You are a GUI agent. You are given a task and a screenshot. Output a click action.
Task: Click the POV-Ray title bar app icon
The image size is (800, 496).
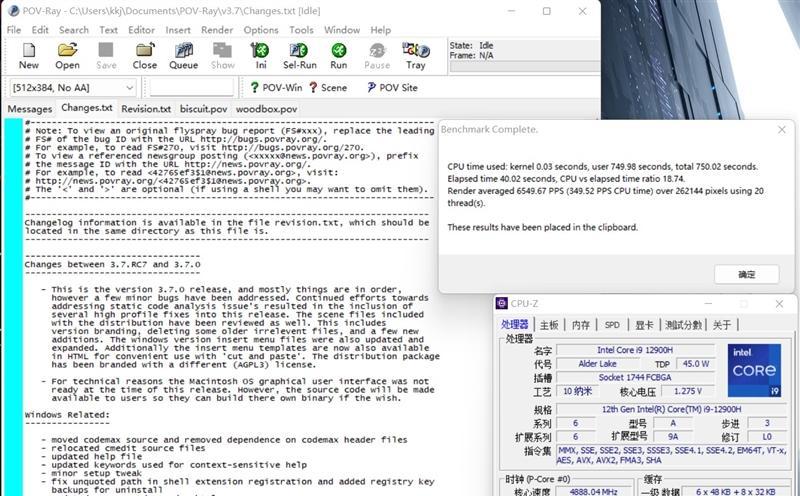pyautogui.click(x=14, y=11)
